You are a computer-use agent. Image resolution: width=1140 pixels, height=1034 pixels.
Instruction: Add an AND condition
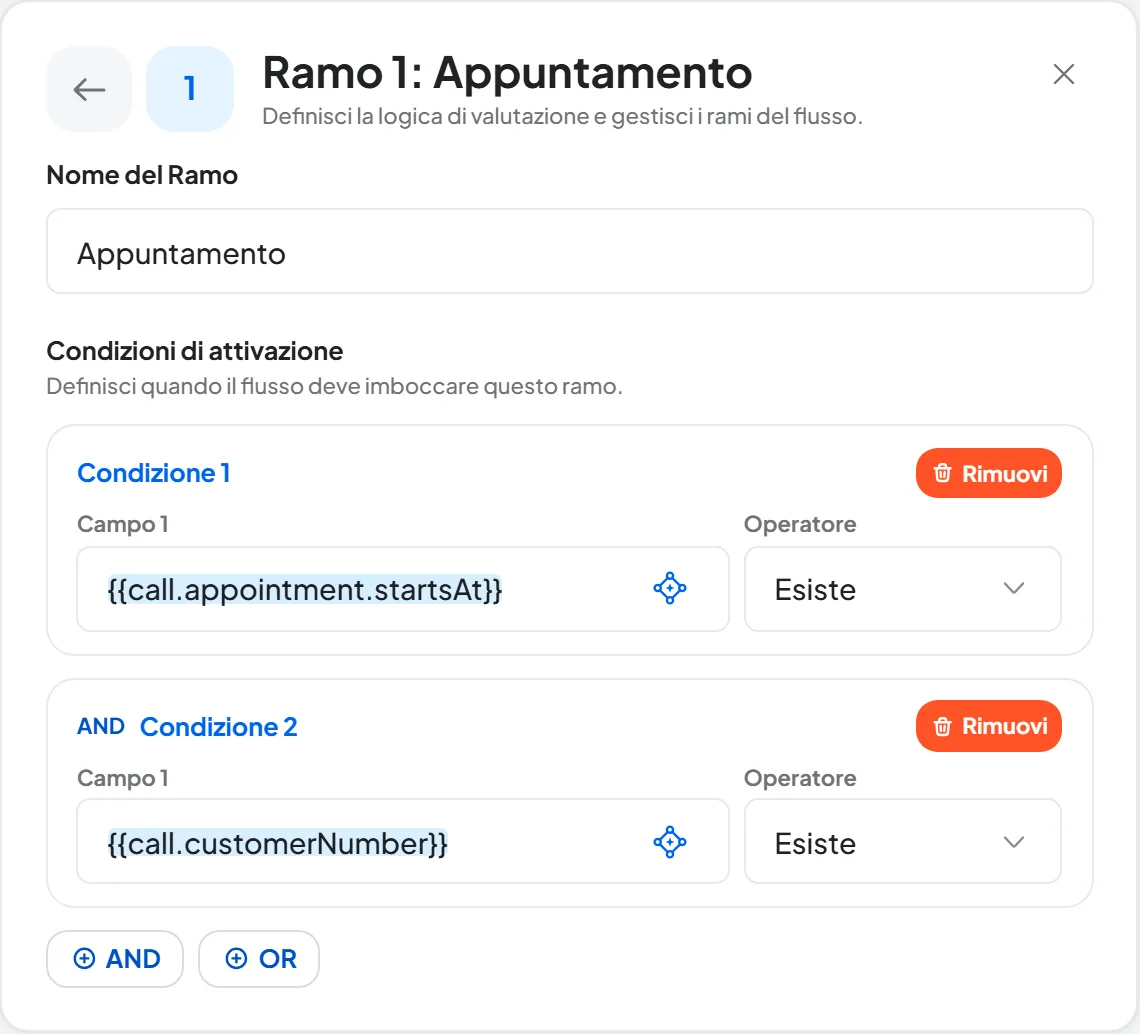click(115, 959)
